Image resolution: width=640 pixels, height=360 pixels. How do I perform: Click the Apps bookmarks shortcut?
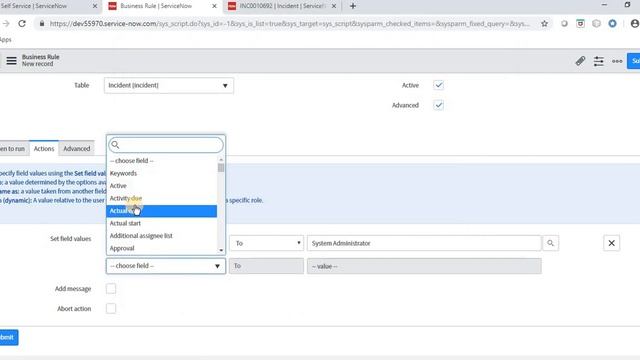pyautogui.click(x=5, y=40)
